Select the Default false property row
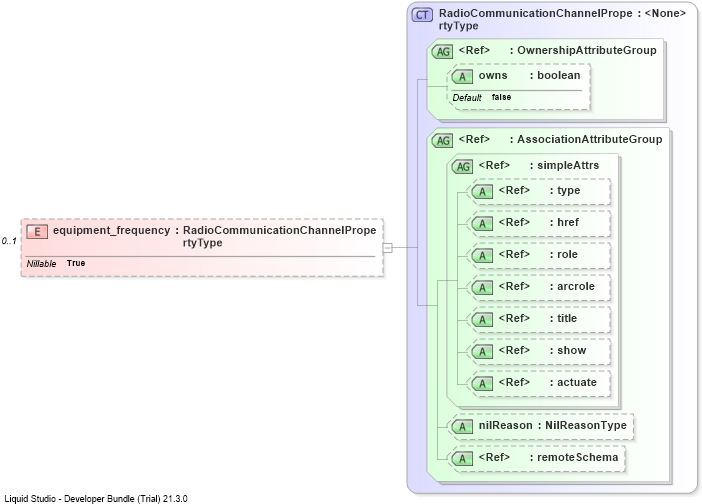The height and width of the screenshot is (504, 702). pos(482,97)
